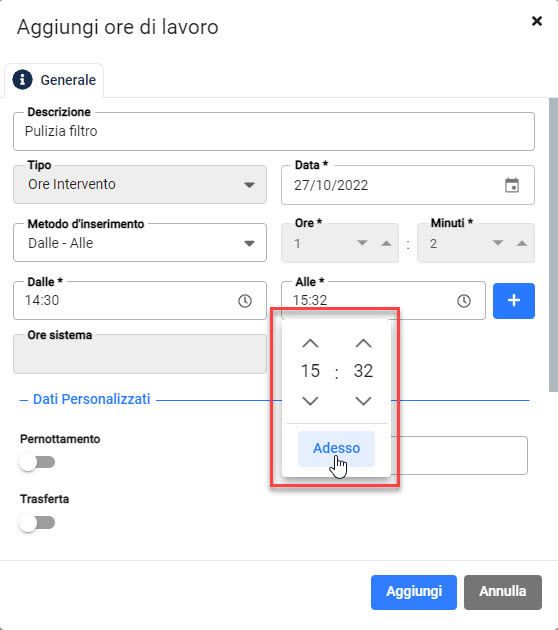Collapse the Dati Personalizzati section

coord(24,401)
